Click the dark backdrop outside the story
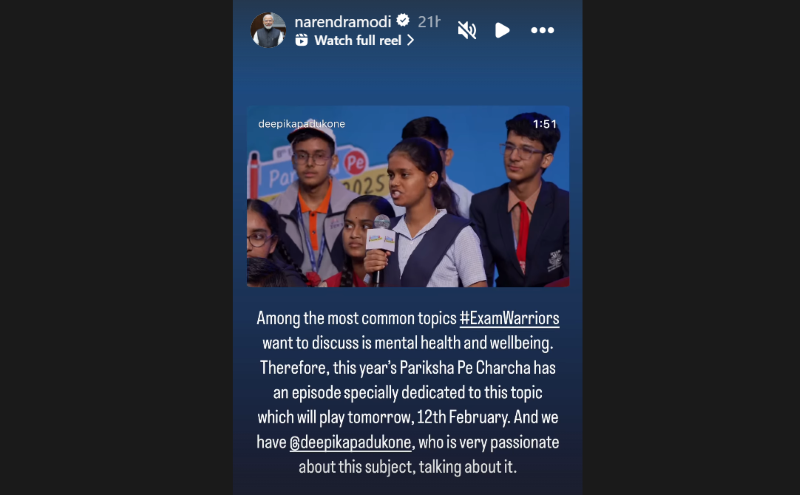The image size is (800, 495). pyautogui.click(x=116, y=248)
